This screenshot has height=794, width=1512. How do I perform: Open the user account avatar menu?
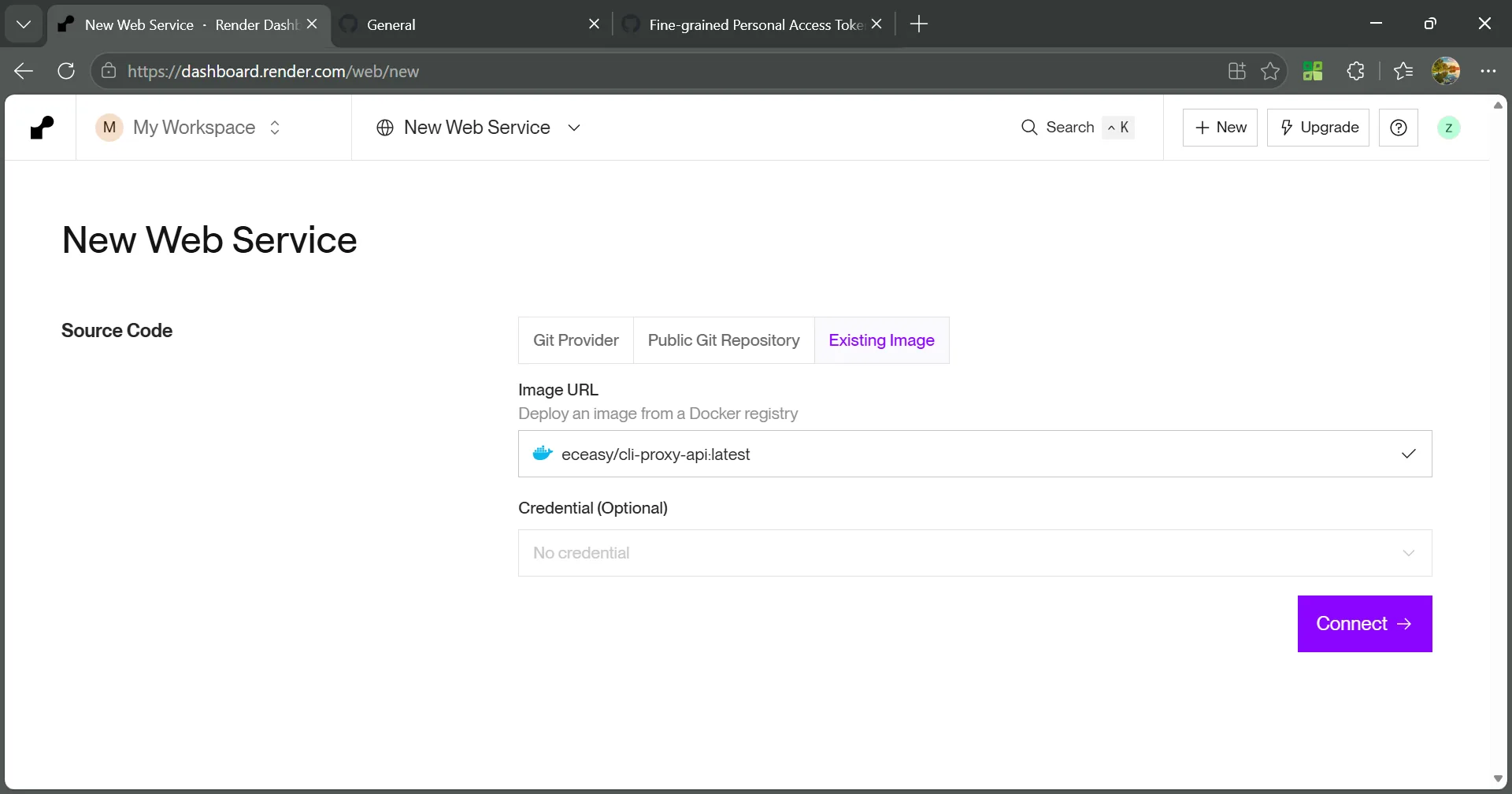tap(1448, 128)
